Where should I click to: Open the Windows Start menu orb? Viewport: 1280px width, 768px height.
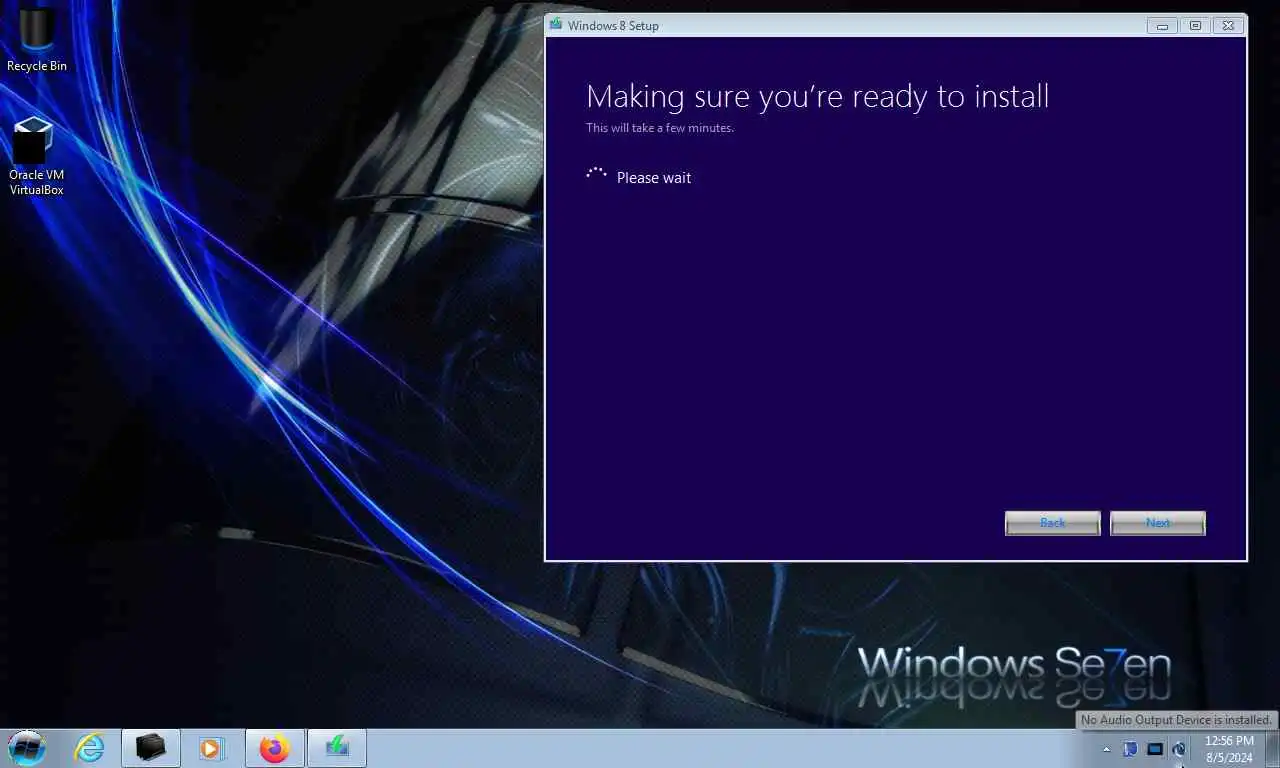click(27, 747)
